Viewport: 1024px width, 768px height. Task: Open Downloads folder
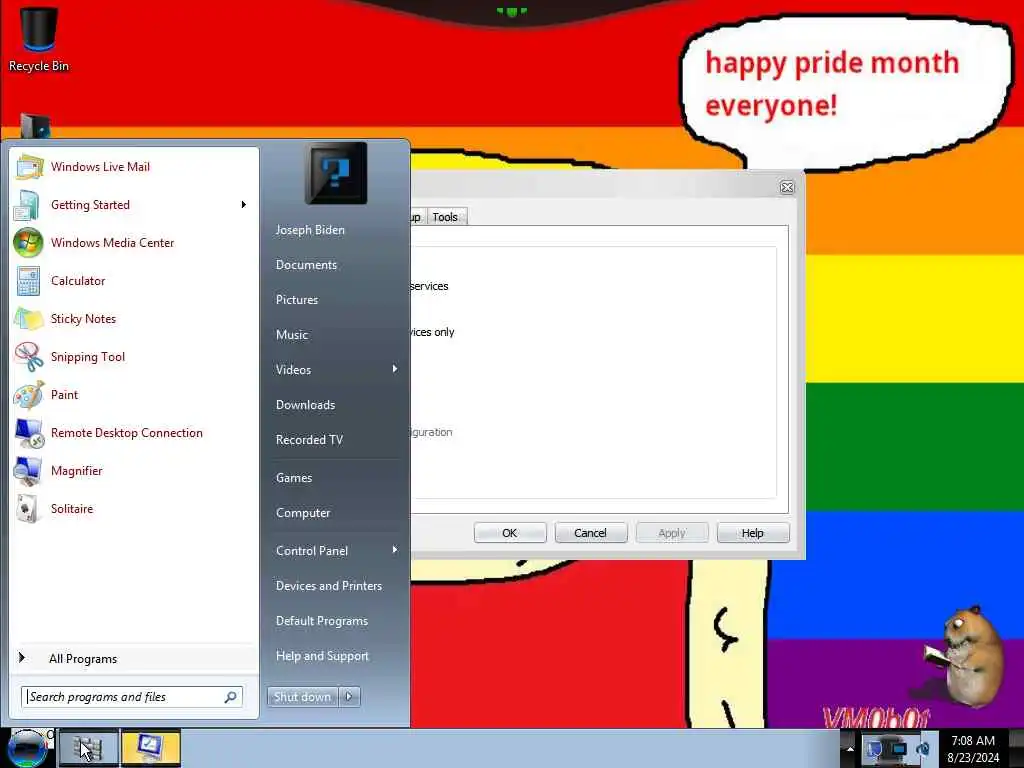(x=306, y=405)
